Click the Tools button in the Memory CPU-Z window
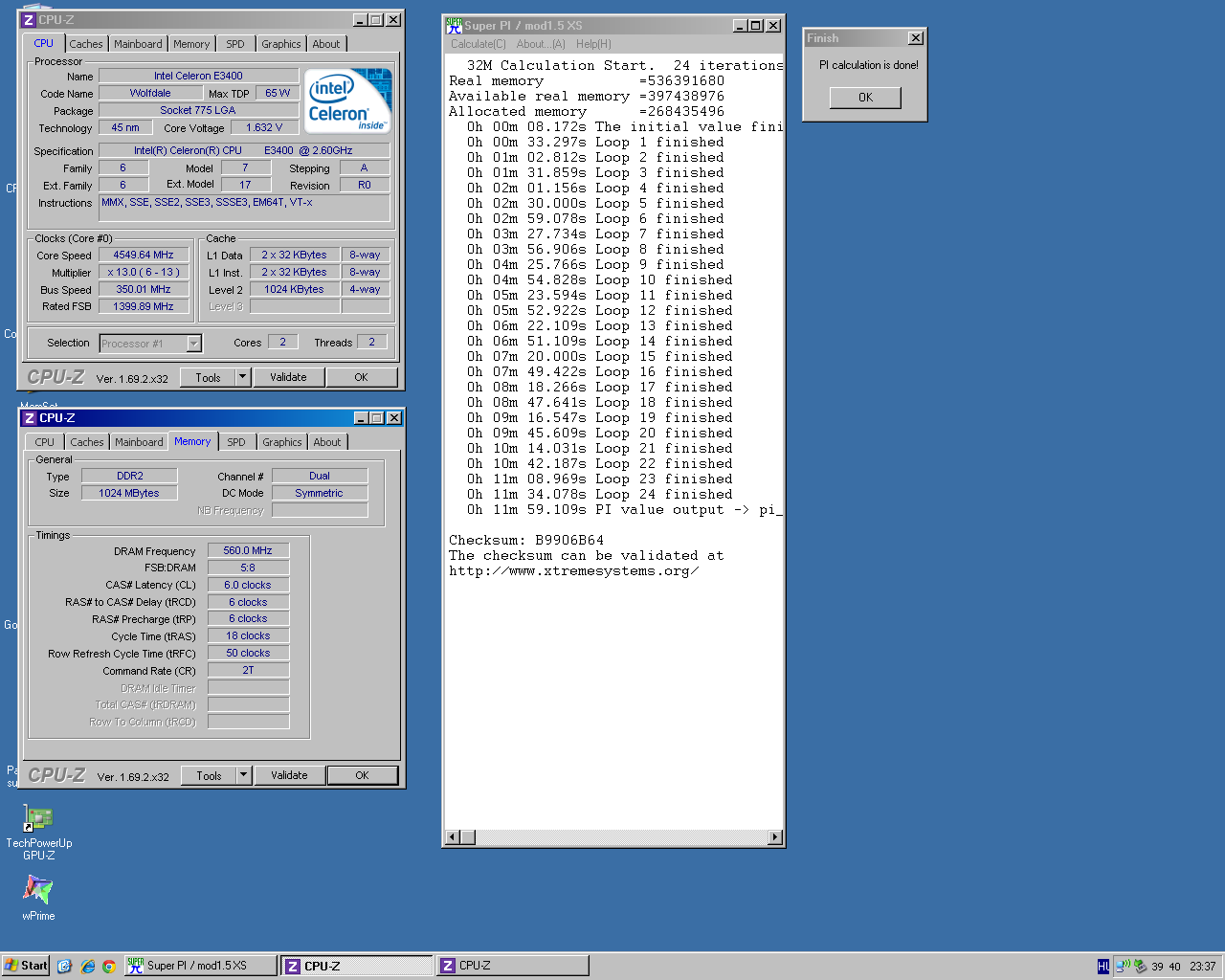The width and height of the screenshot is (1225, 980). 209,775
